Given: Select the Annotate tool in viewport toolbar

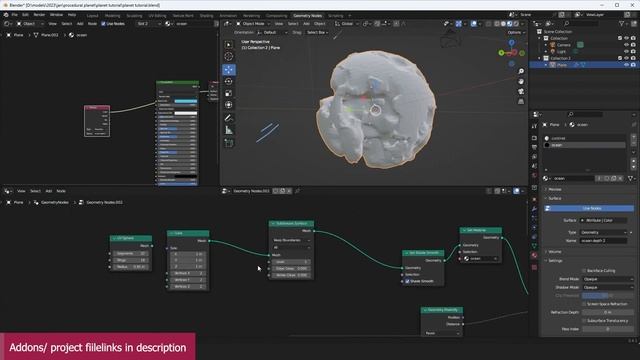Looking at the screenshot, I should coord(229,118).
